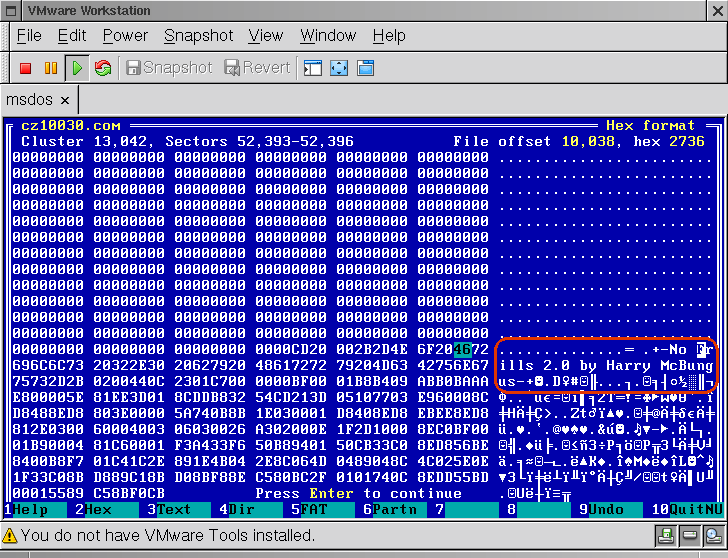Click hex value 00015589
The height and width of the screenshot is (558, 728).
tap(48, 493)
